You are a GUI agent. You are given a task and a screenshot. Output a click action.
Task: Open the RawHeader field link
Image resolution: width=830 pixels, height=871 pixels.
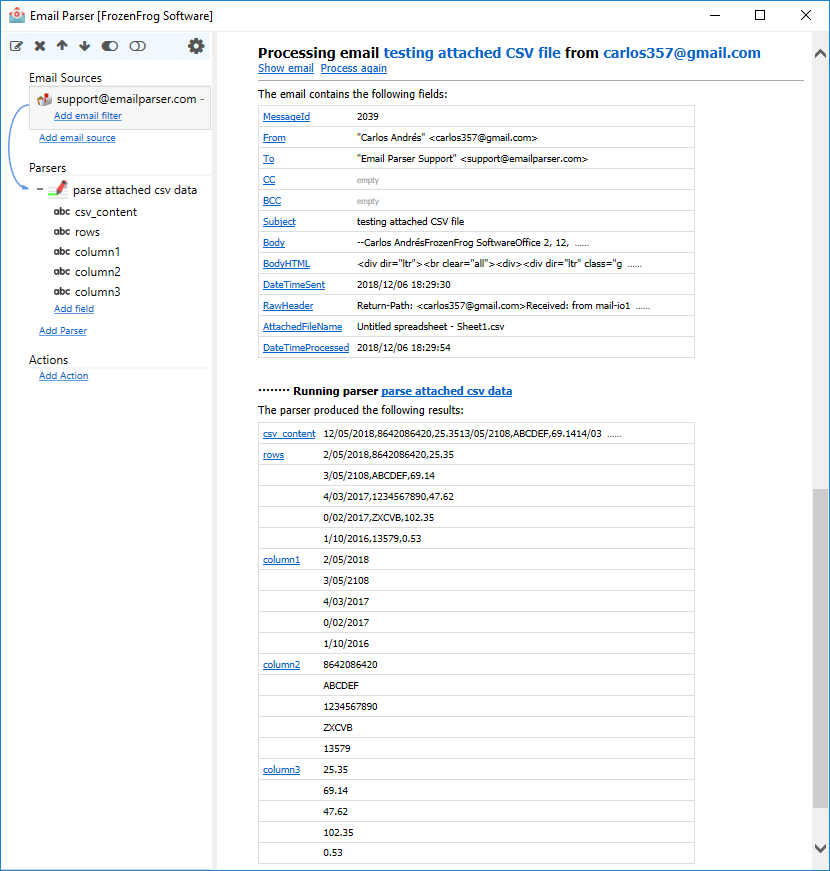(x=288, y=306)
